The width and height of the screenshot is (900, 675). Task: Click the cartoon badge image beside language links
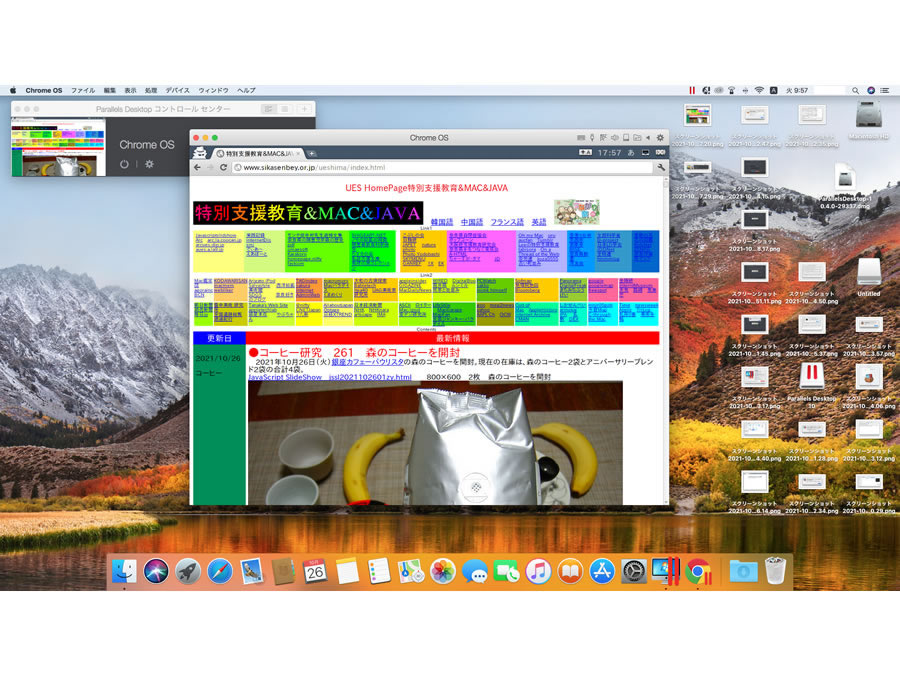(x=576, y=212)
